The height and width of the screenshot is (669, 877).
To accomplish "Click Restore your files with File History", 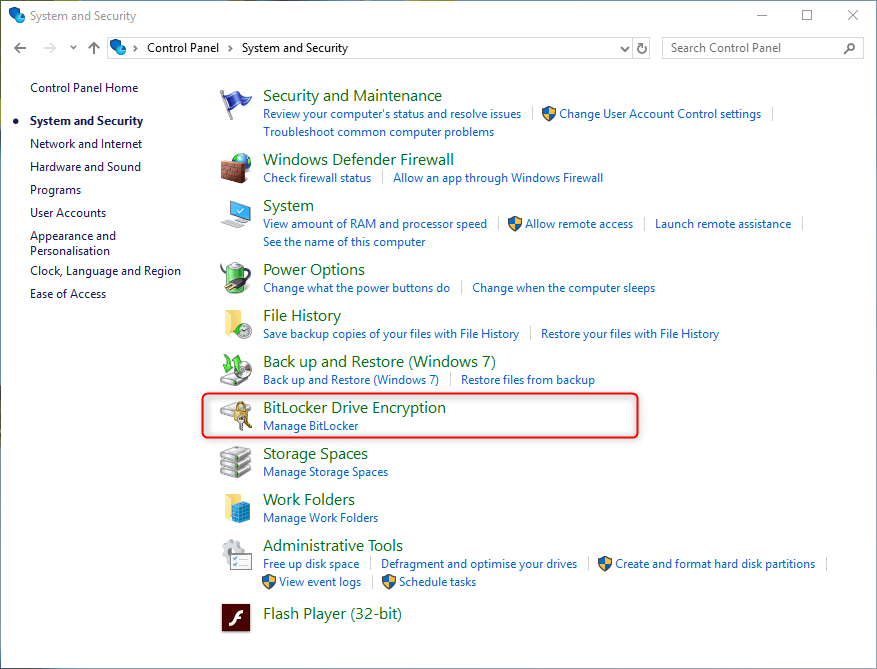I will tap(630, 334).
